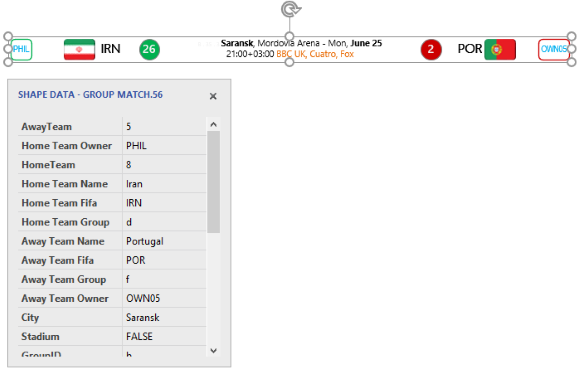
Task: Close the Shape Data panel
Action: 213,96
